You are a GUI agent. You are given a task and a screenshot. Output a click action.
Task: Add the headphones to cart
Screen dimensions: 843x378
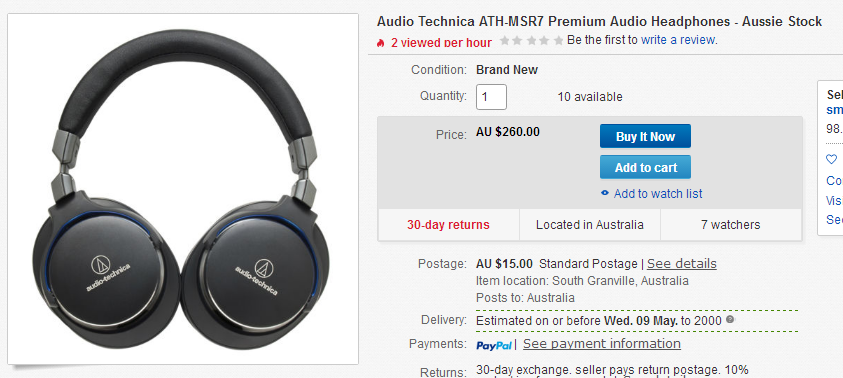(x=645, y=167)
